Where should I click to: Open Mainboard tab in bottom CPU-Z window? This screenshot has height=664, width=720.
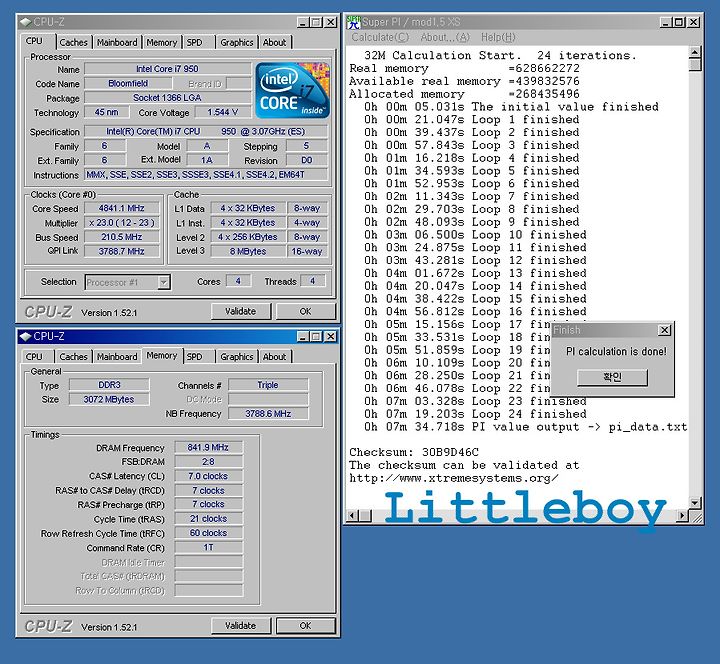click(x=117, y=357)
